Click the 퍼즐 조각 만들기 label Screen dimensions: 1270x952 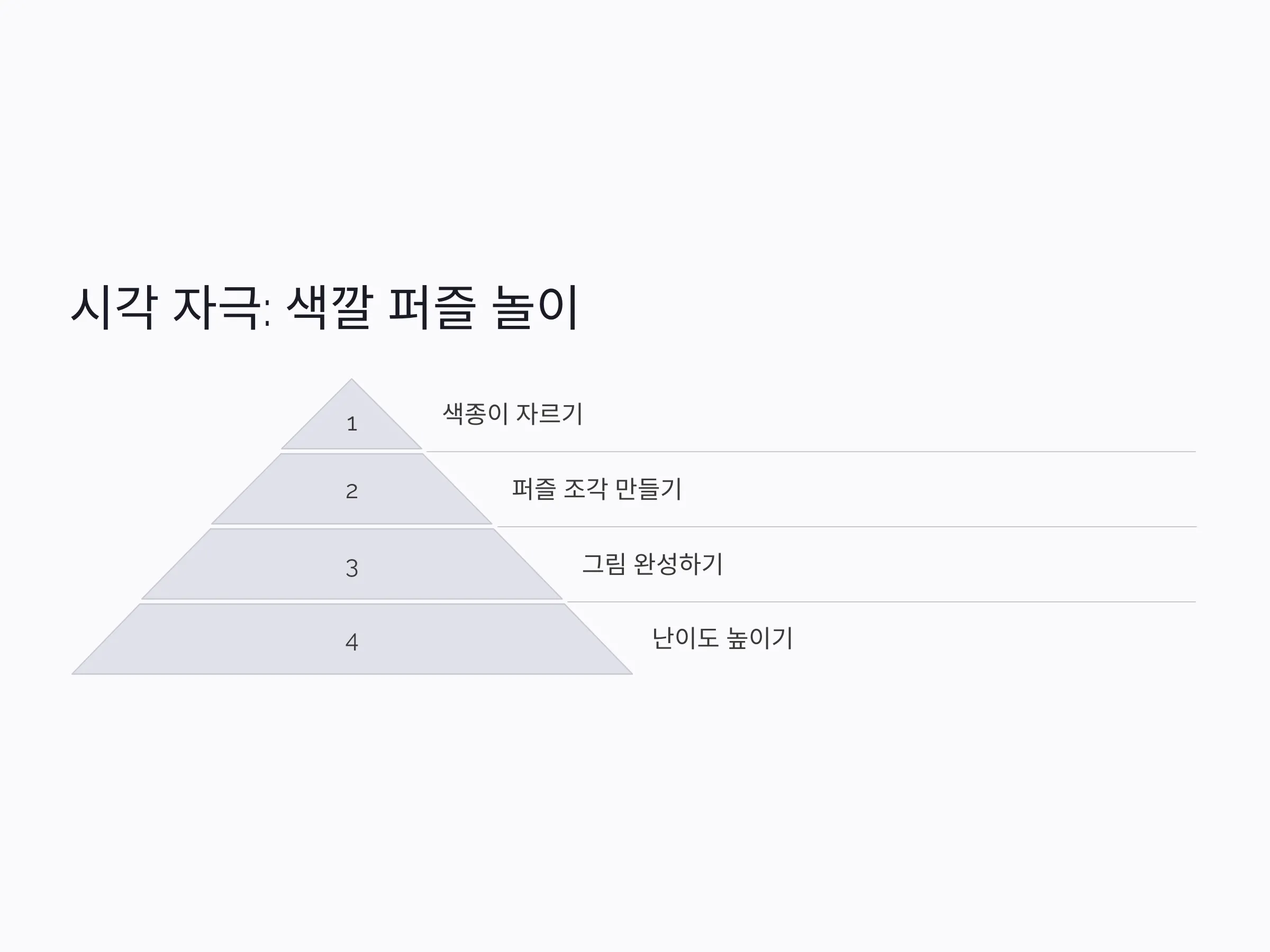coord(596,489)
